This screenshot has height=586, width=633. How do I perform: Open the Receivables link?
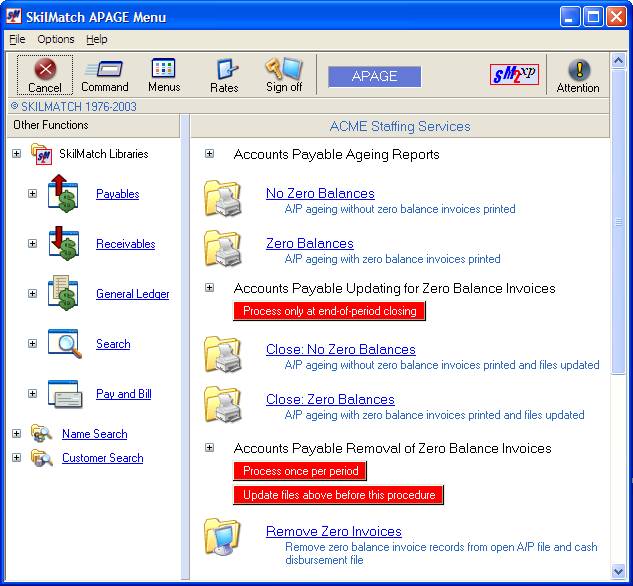[126, 244]
